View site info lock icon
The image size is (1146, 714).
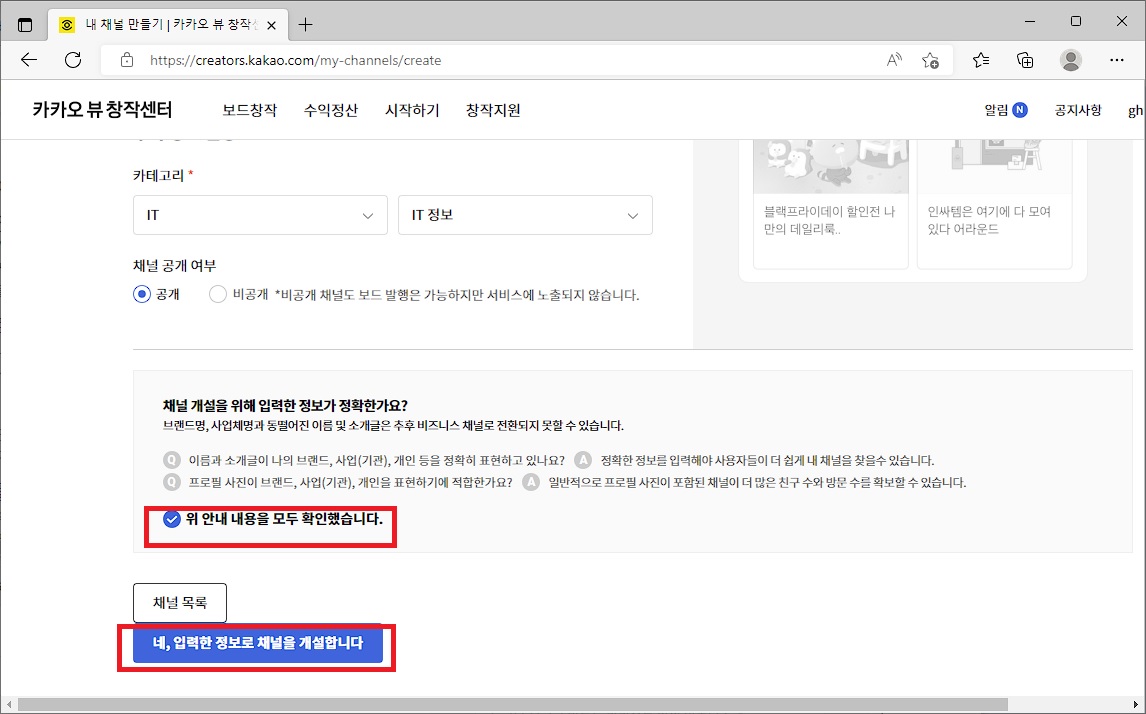[x=126, y=60]
